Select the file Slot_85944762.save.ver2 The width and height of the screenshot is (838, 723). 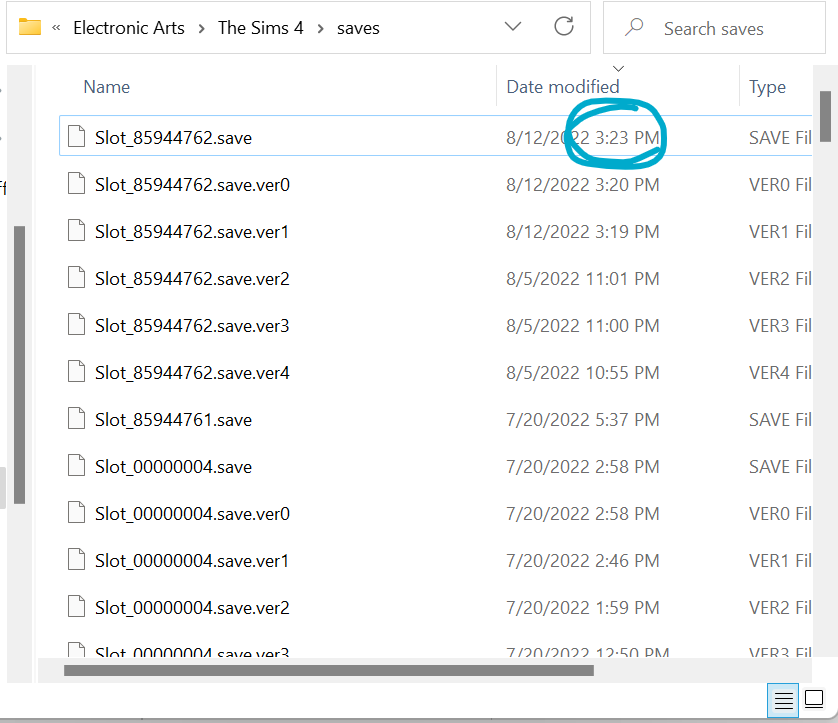point(192,279)
